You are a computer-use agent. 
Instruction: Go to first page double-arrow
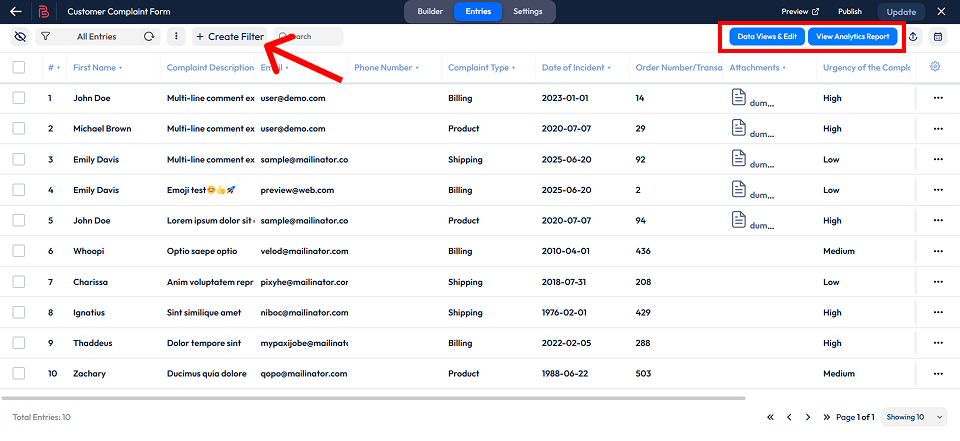coord(770,417)
